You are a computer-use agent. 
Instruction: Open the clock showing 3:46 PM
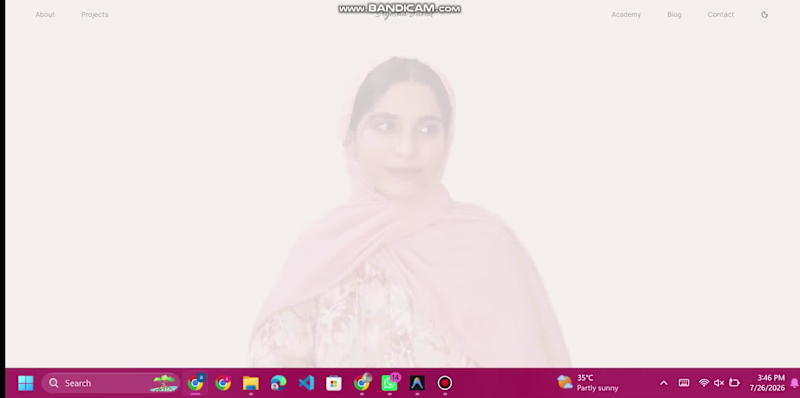click(767, 383)
